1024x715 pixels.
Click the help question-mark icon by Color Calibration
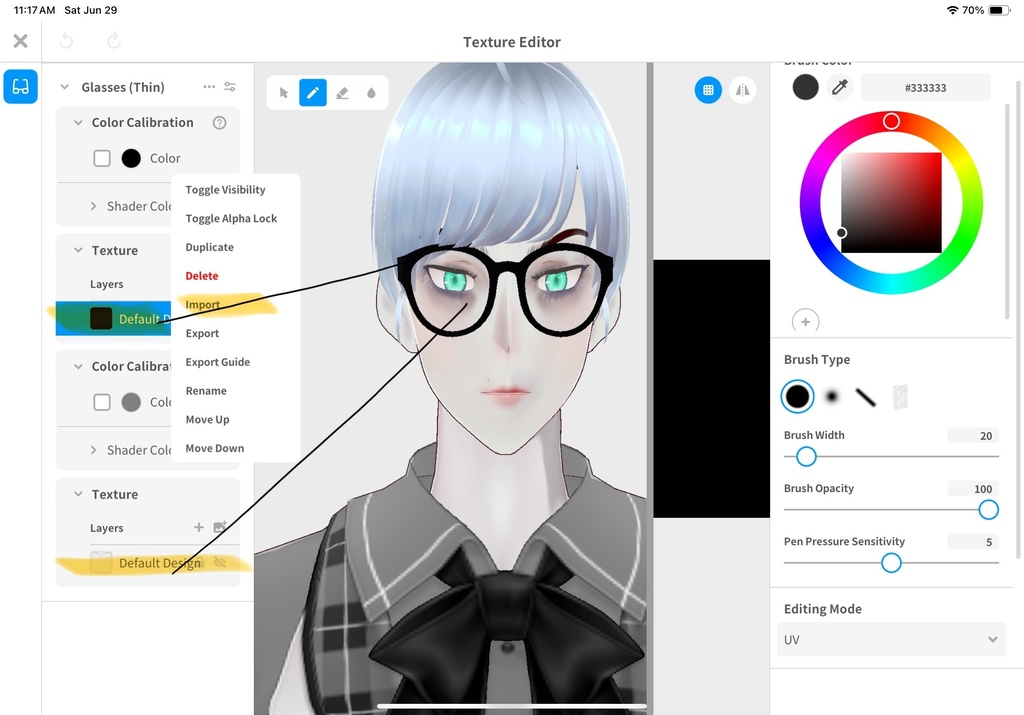(219, 122)
